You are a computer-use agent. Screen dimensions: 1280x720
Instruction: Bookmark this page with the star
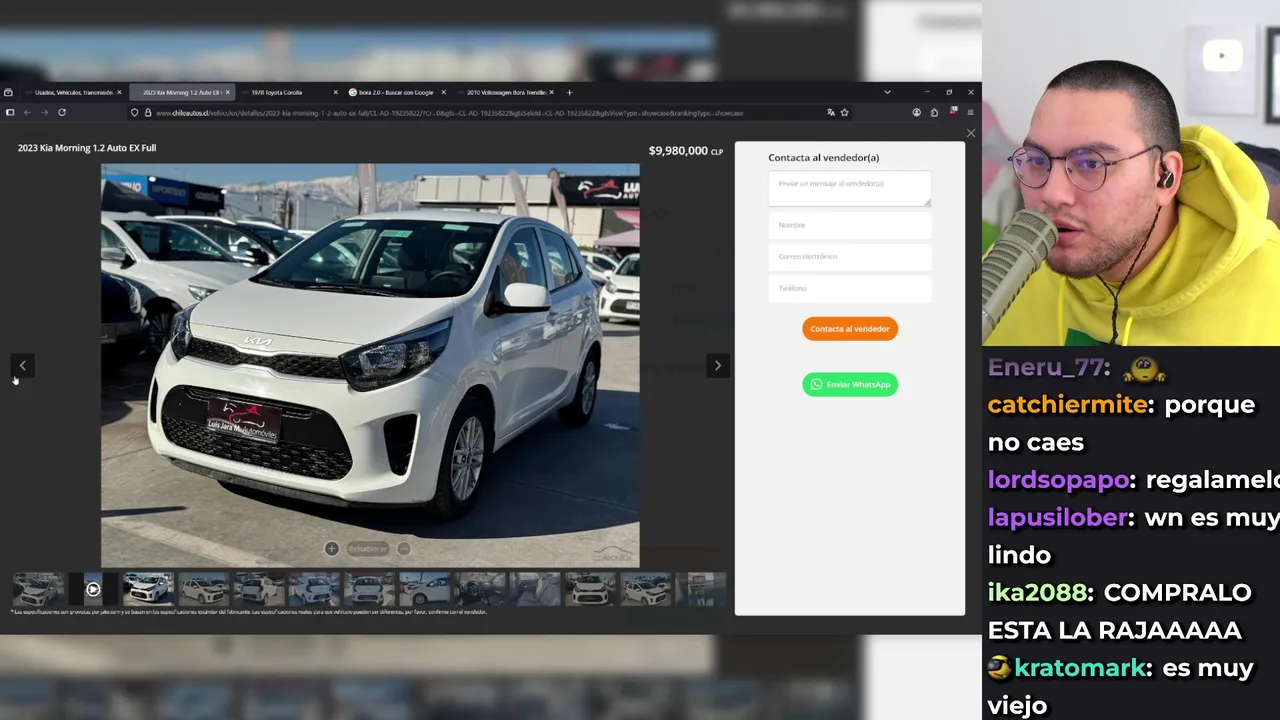point(844,113)
